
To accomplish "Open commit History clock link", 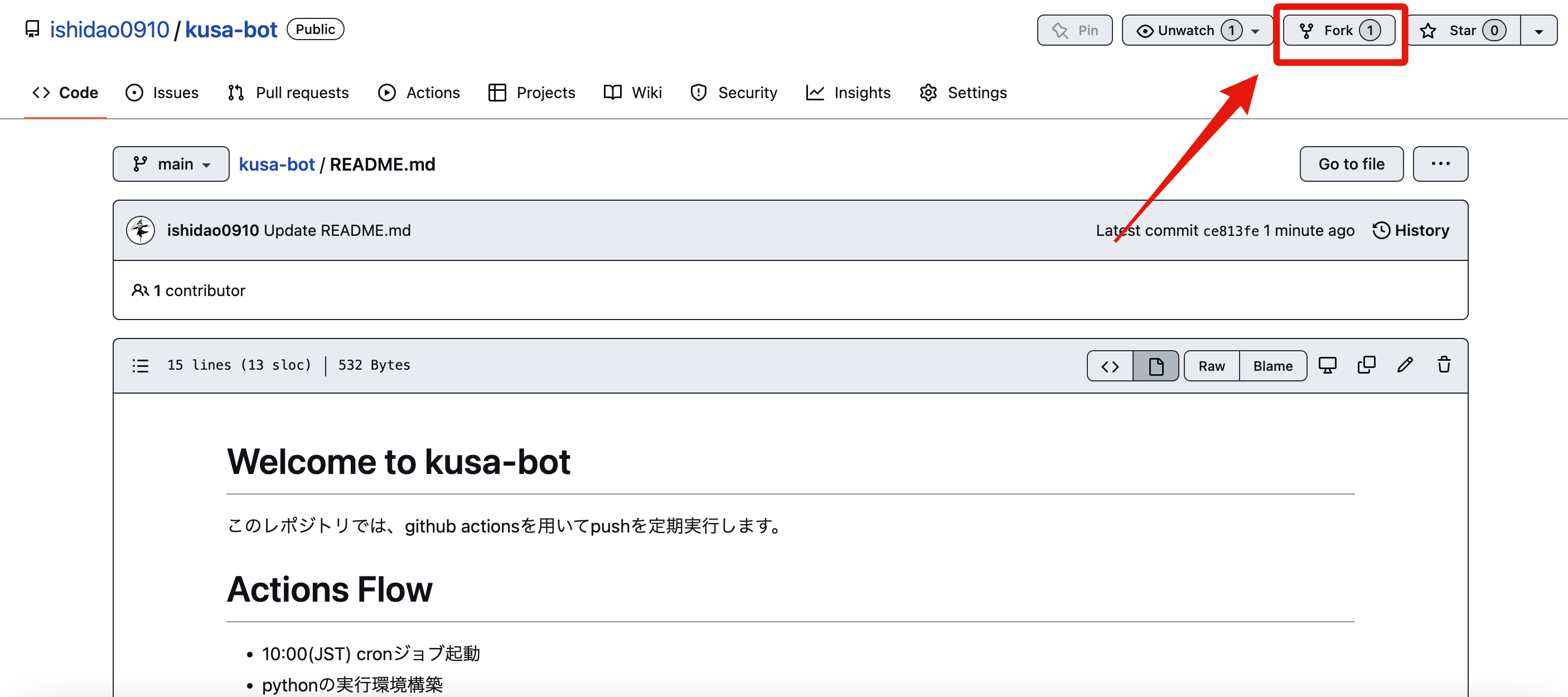I will pyautogui.click(x=1411, y=230).
